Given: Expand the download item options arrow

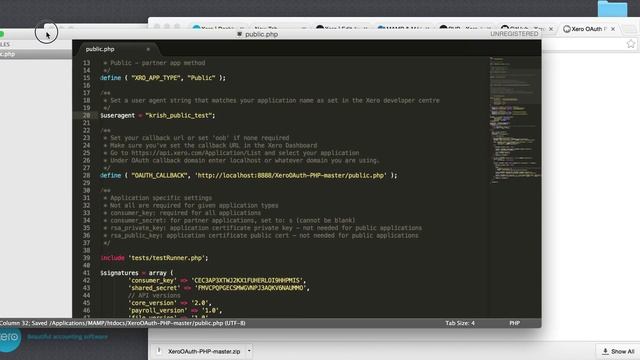Looking at the screenshot, I should click(249, 351).
